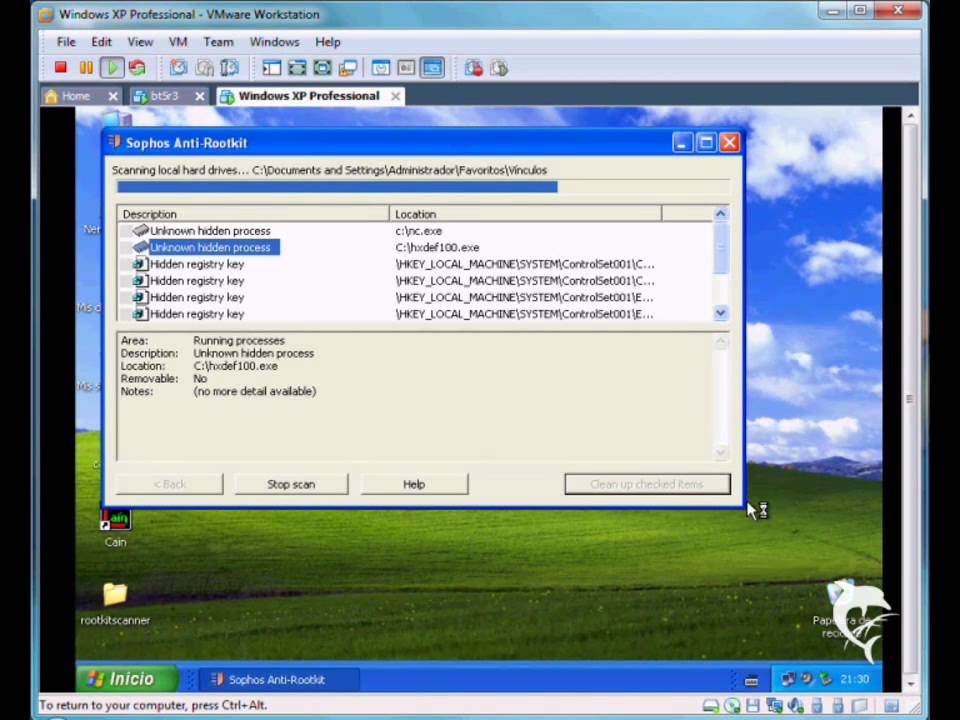Image resolution: width=960 pixels, height=720 pixels.
Task: Select the C:\hxdef100.exe location entry in list
Action: (x=437, y=247)
